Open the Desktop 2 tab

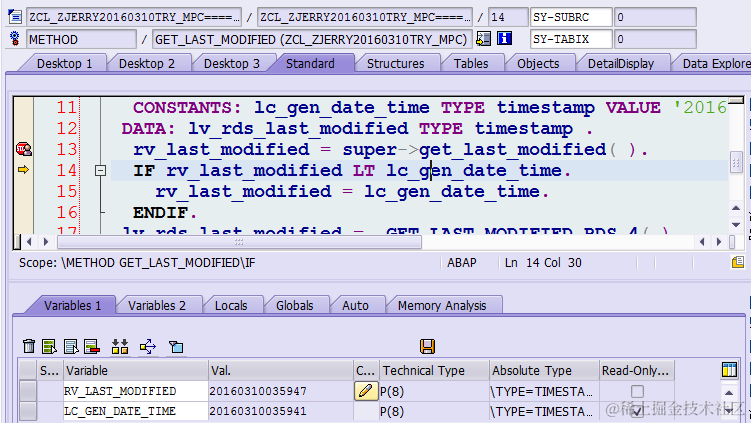[x=147, y=64]
